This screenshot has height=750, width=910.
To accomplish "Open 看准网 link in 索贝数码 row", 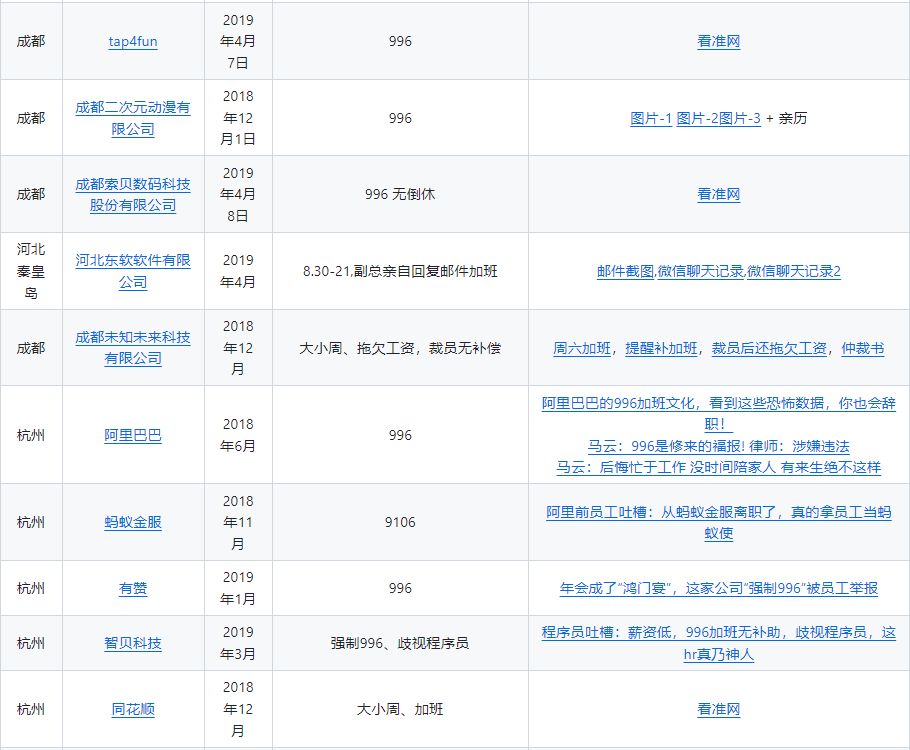I will pyautogui.click(x=718, y=194).
